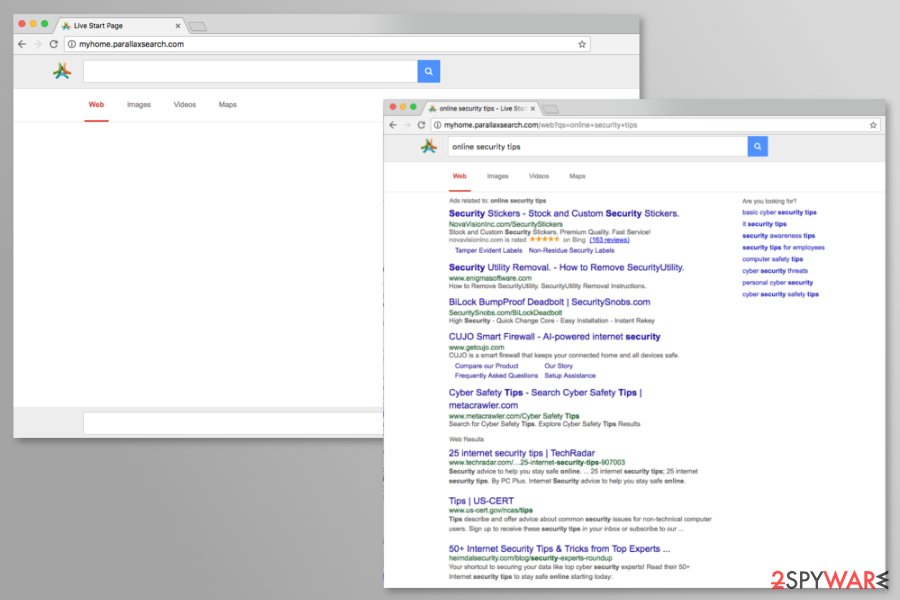Select the Web tab in the front window
The width and height of the screenshot is (900, 600).
[460, 176]
